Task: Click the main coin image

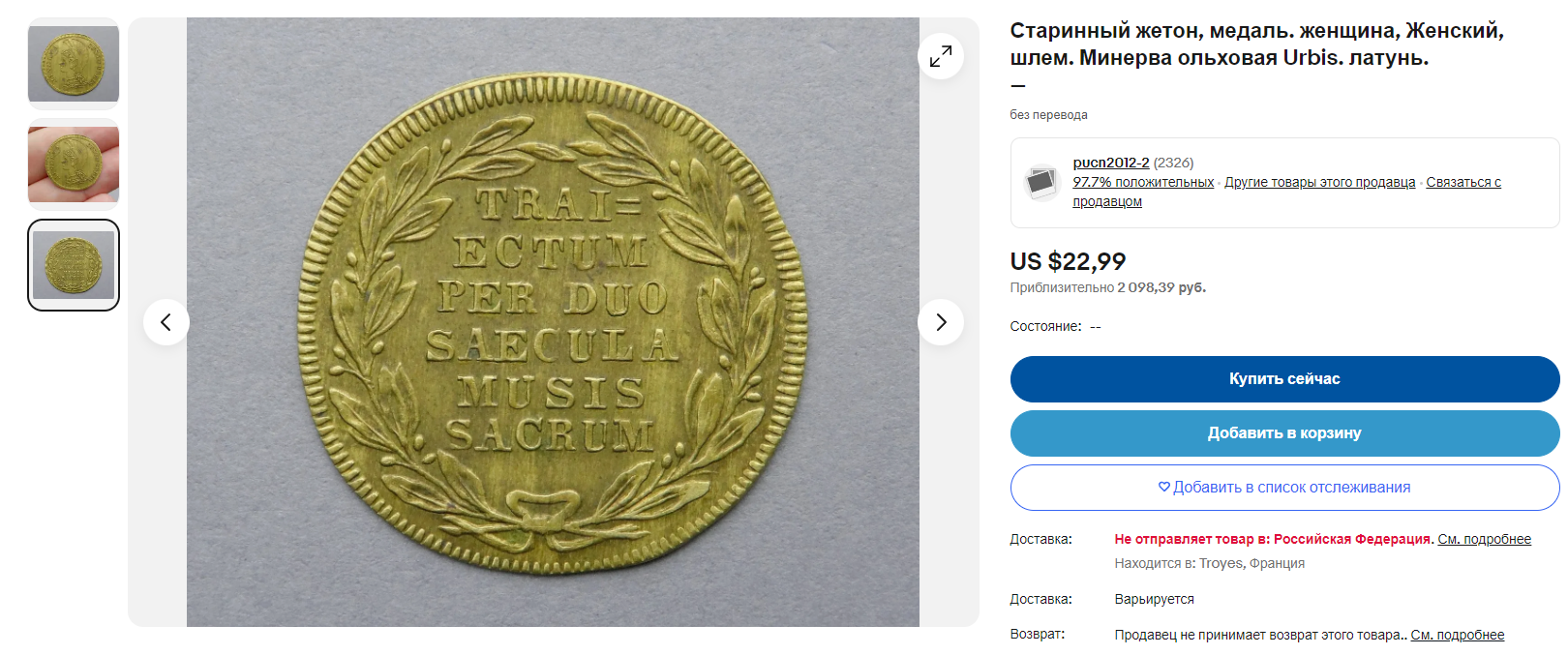Action: pos(553,322)
